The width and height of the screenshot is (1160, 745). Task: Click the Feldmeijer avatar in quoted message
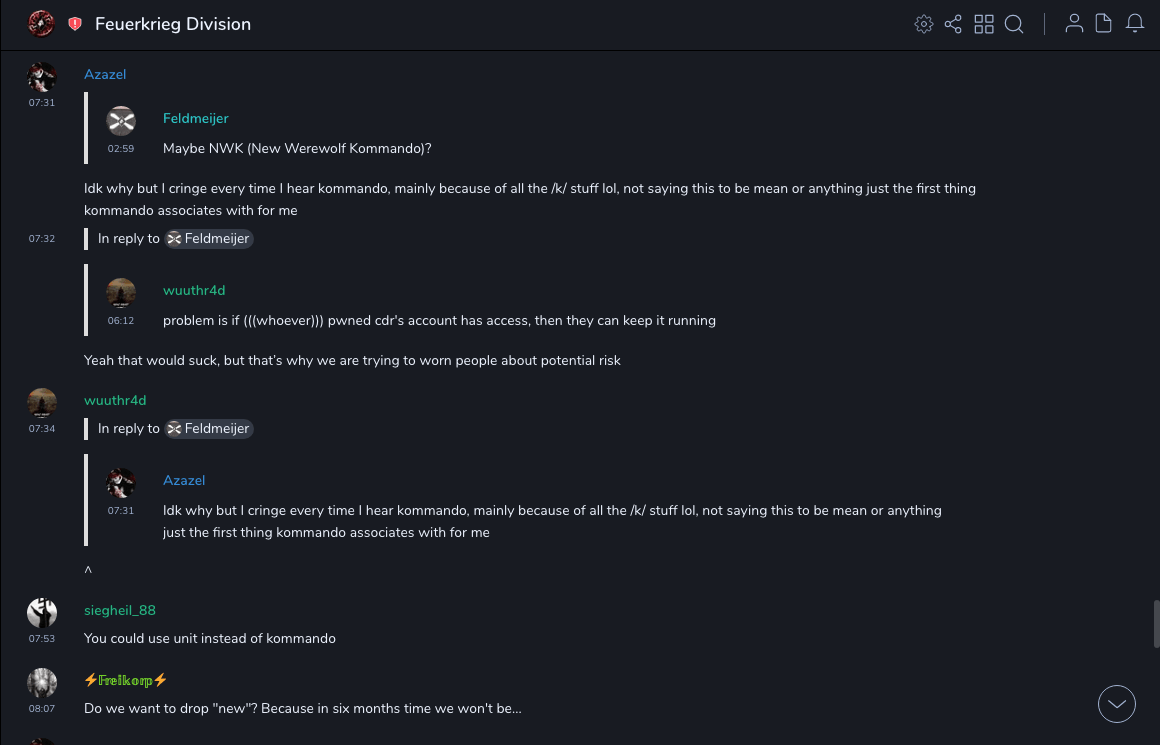[121, 121]
